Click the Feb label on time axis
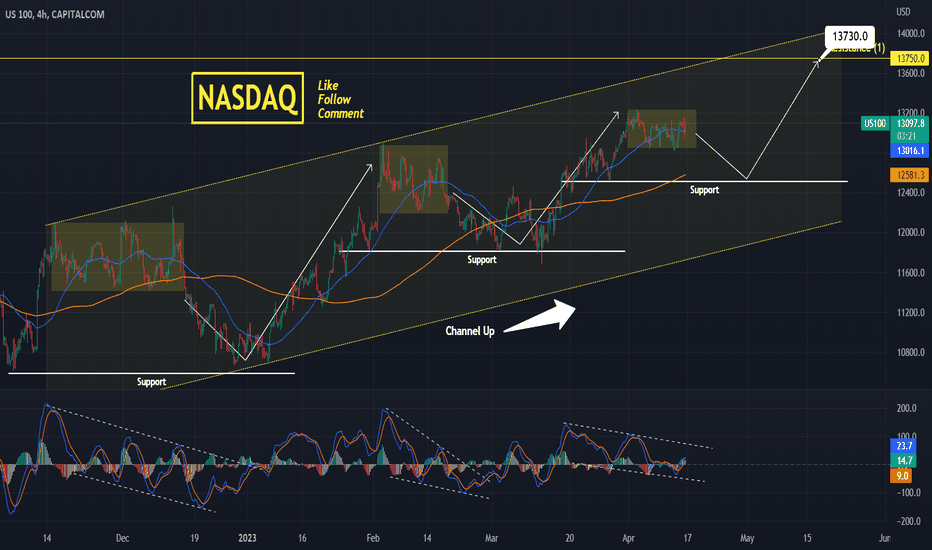Screen dimensions: 932x550 [373, 538]
